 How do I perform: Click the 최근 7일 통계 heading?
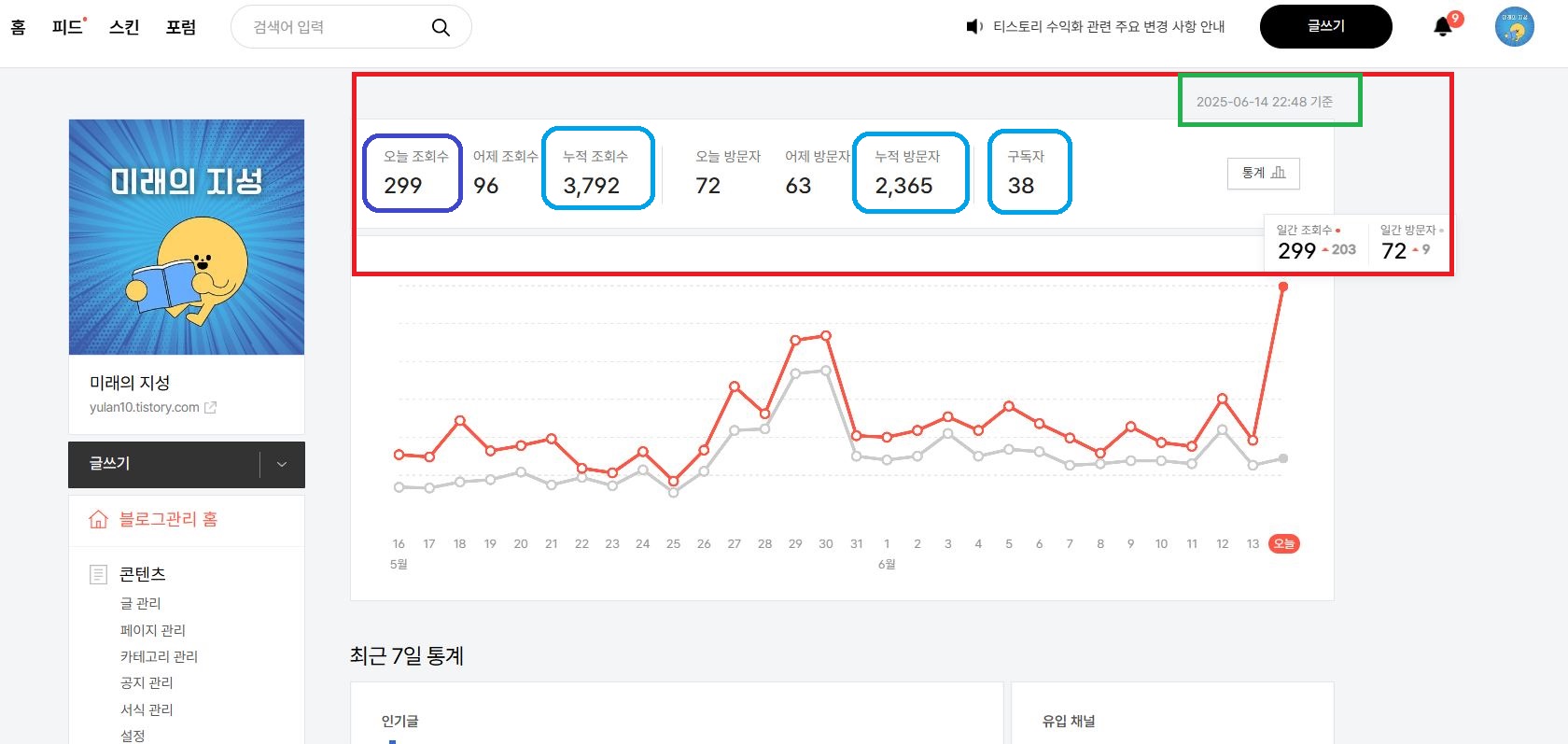click(x=407, y=656)
